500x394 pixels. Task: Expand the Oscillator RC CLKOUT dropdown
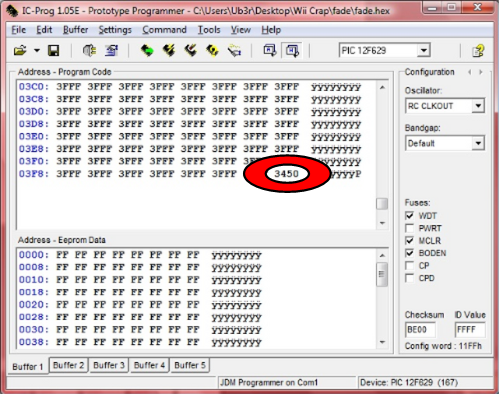click(x=478, y=106)
